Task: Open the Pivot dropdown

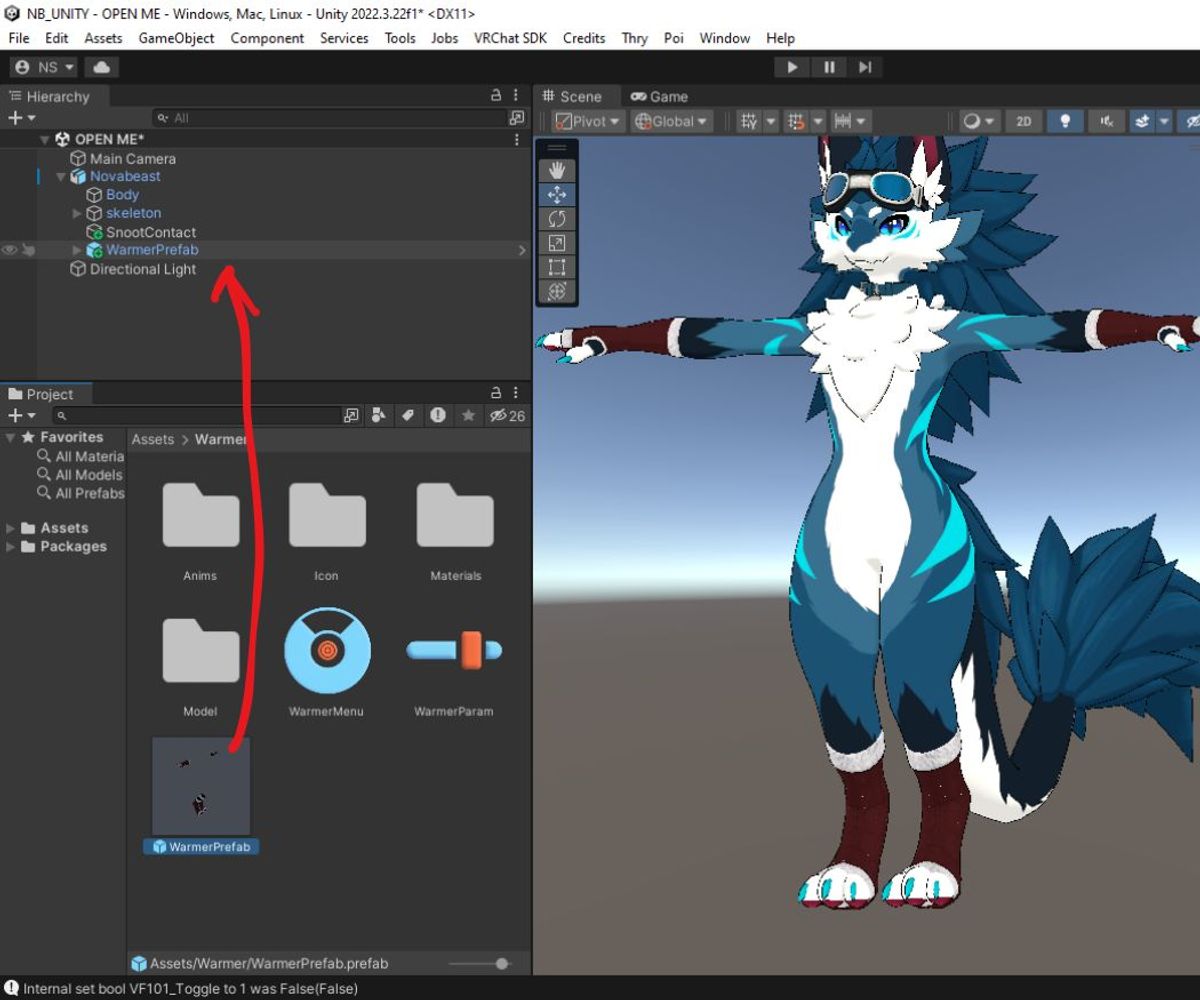Action: pyautogui.click(x=589, y=121)
